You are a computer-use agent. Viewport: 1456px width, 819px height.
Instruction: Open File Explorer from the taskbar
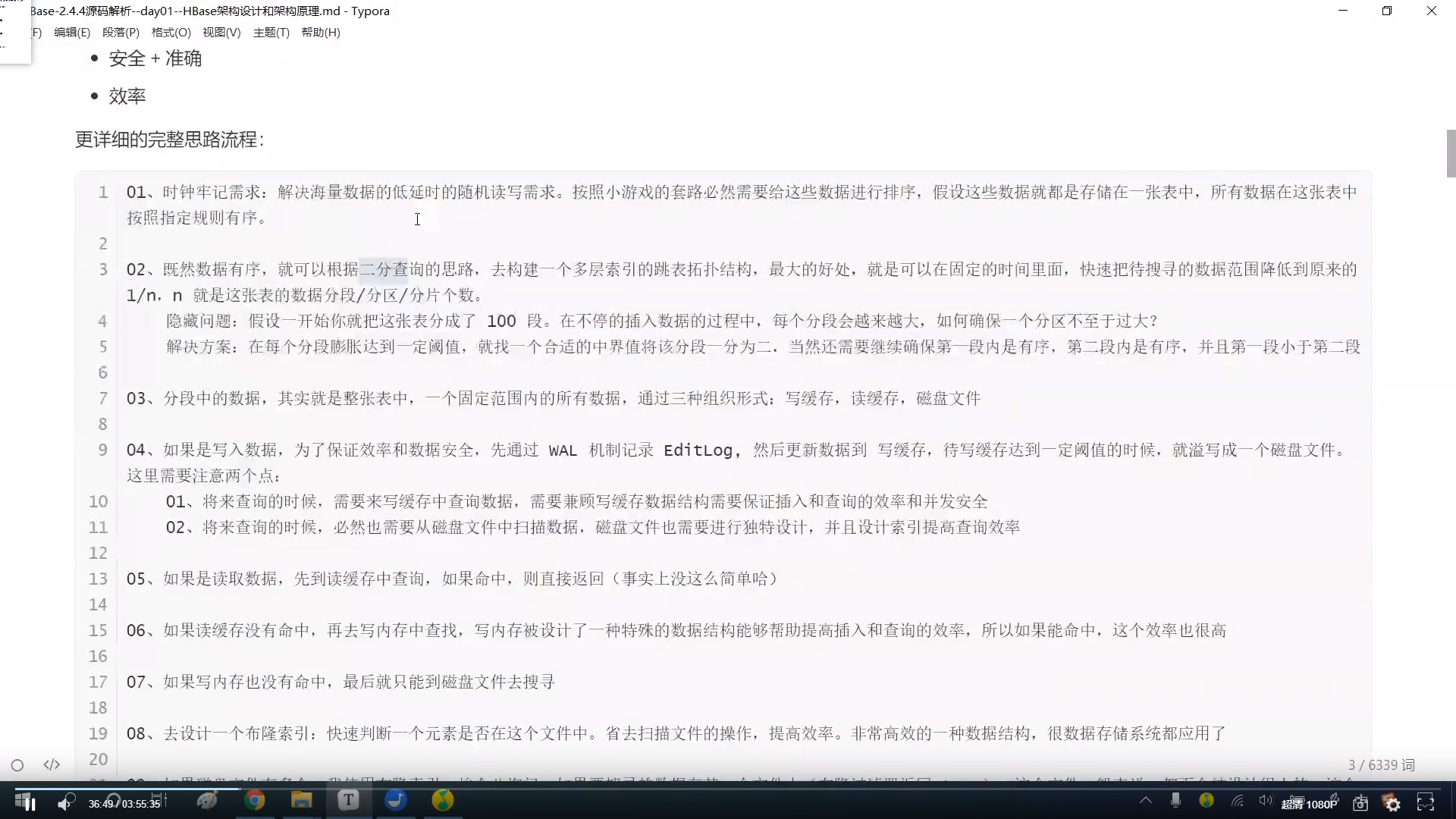[301, 800]
